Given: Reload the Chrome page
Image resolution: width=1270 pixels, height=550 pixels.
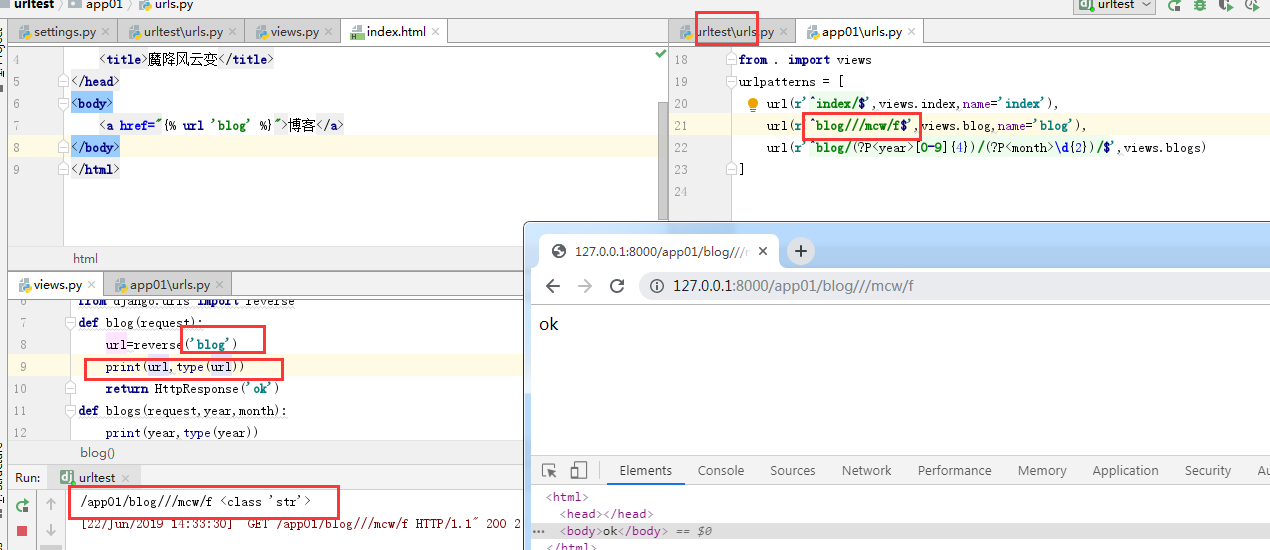Looking at the screenshot, I should pos(617,286).
